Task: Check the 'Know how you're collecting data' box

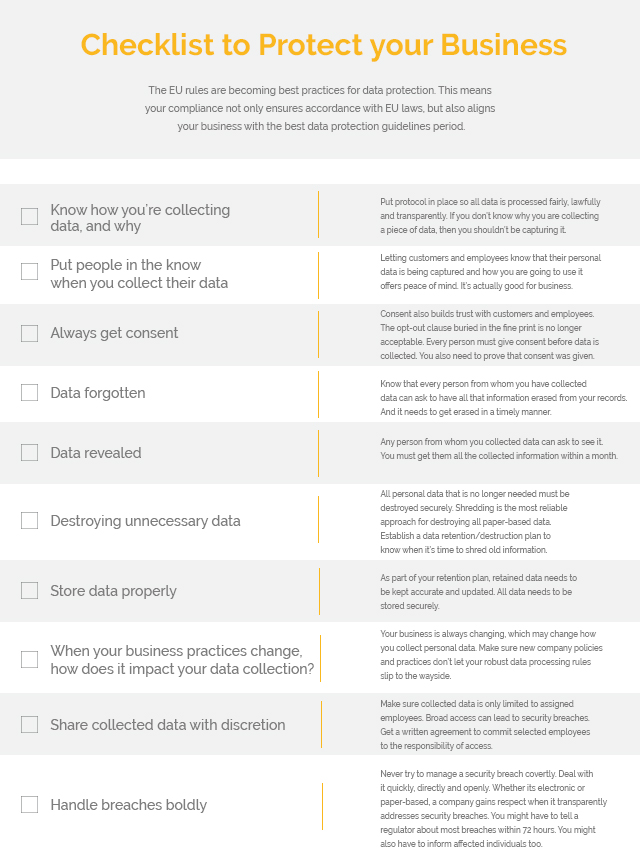Action: (x=29, y=216)
